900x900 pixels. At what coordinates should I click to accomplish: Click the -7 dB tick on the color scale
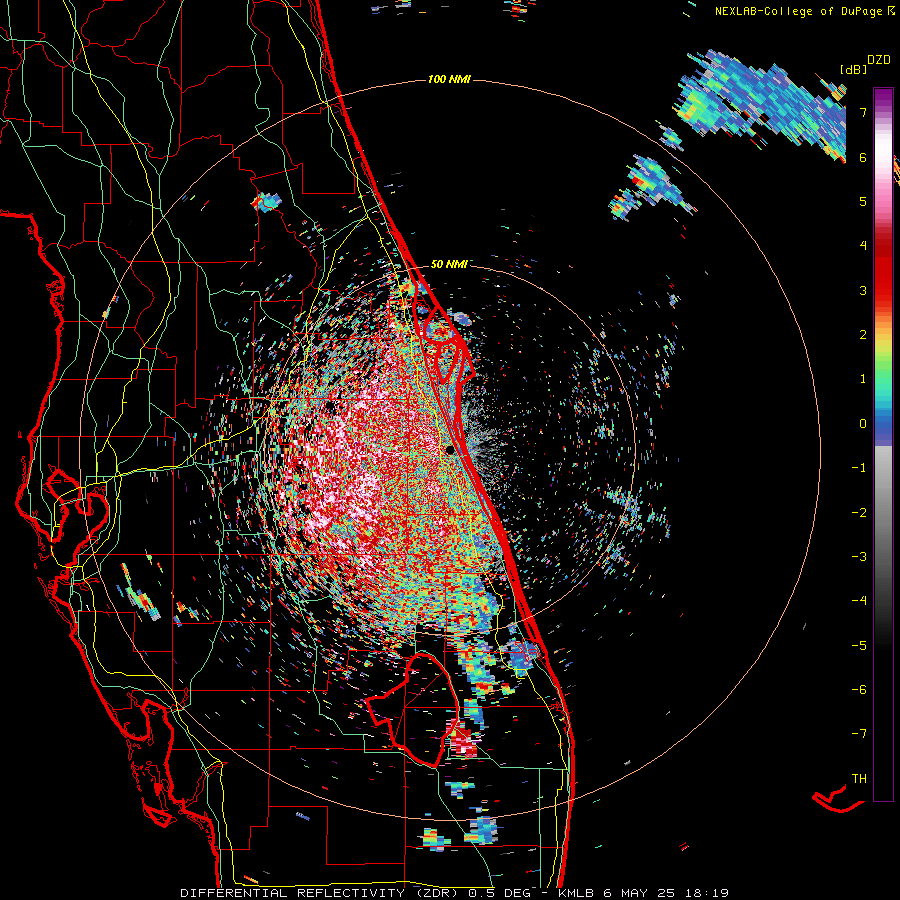click(859, 734)
